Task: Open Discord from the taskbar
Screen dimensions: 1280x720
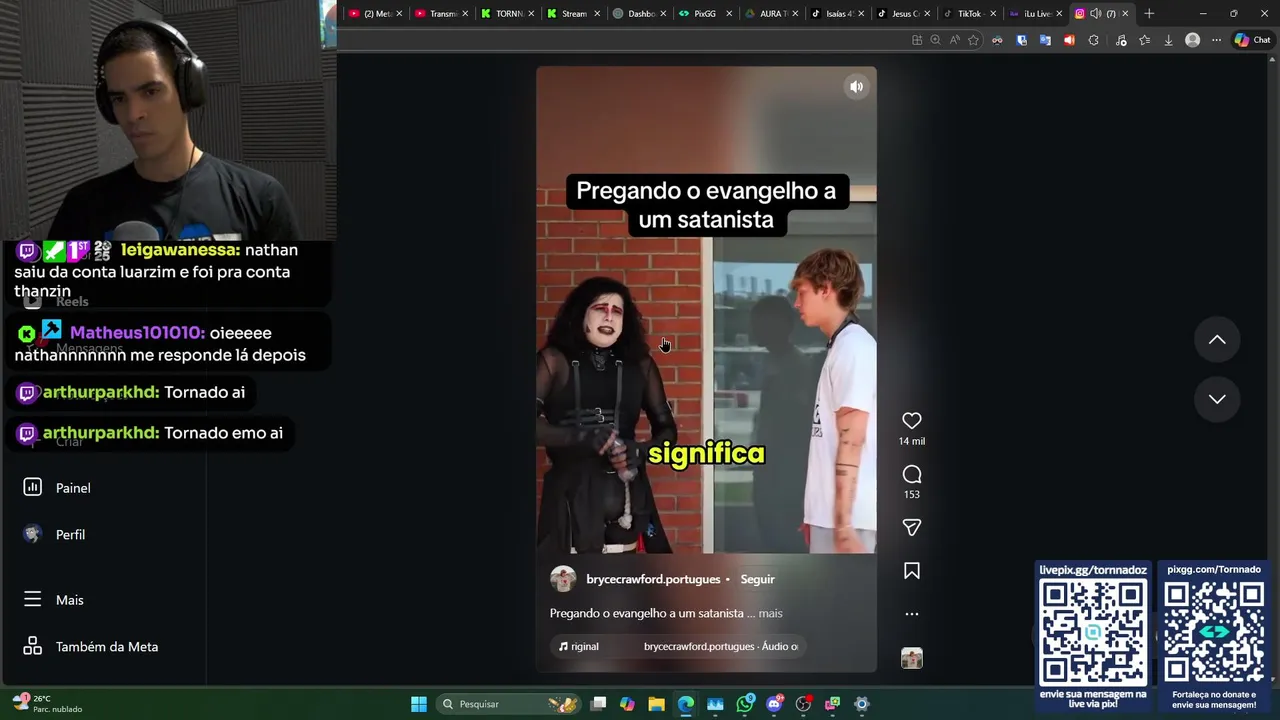Action: pos(774,704)
